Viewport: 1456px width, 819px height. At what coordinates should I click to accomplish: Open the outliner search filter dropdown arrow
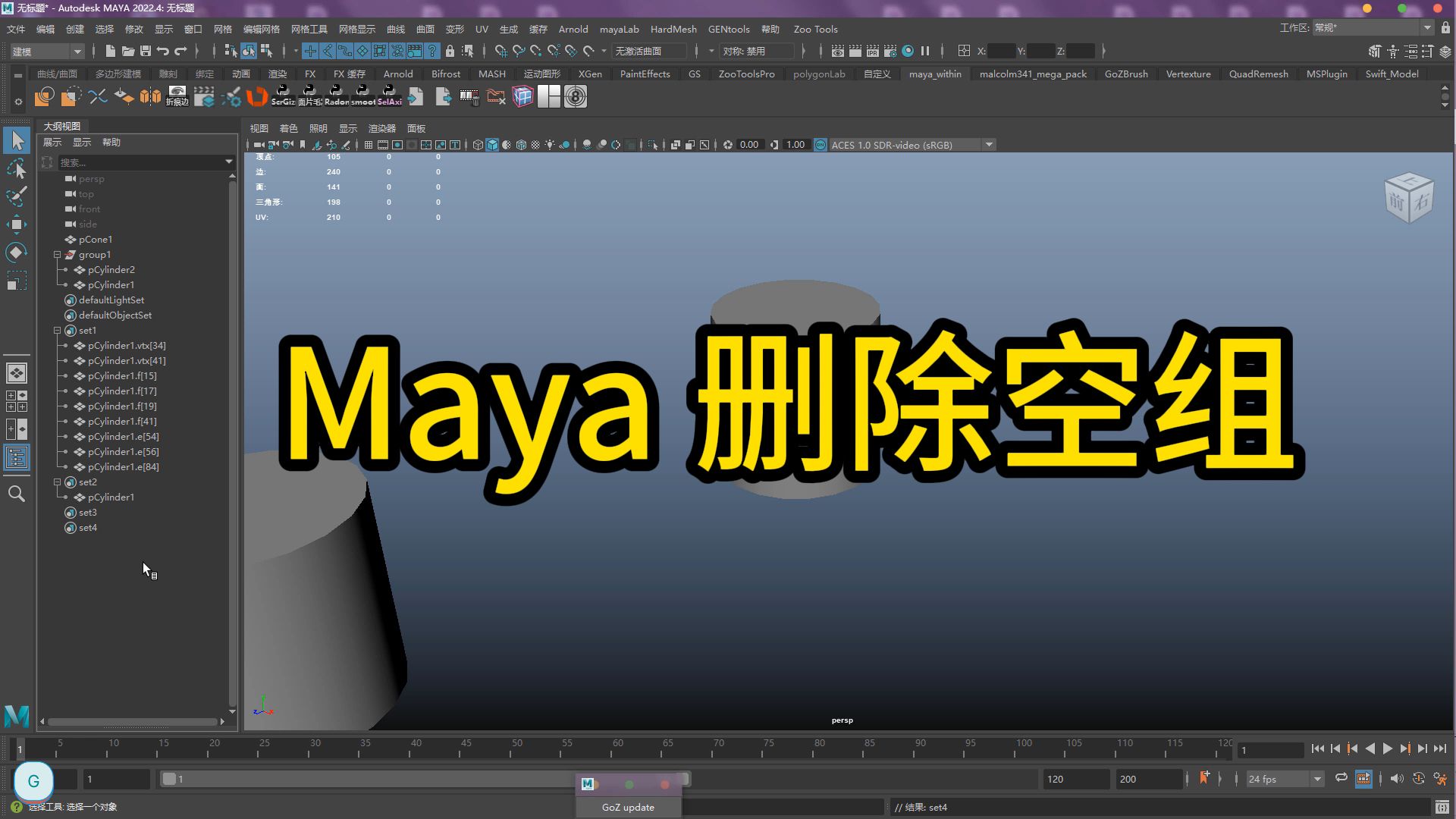click(228, 162)
